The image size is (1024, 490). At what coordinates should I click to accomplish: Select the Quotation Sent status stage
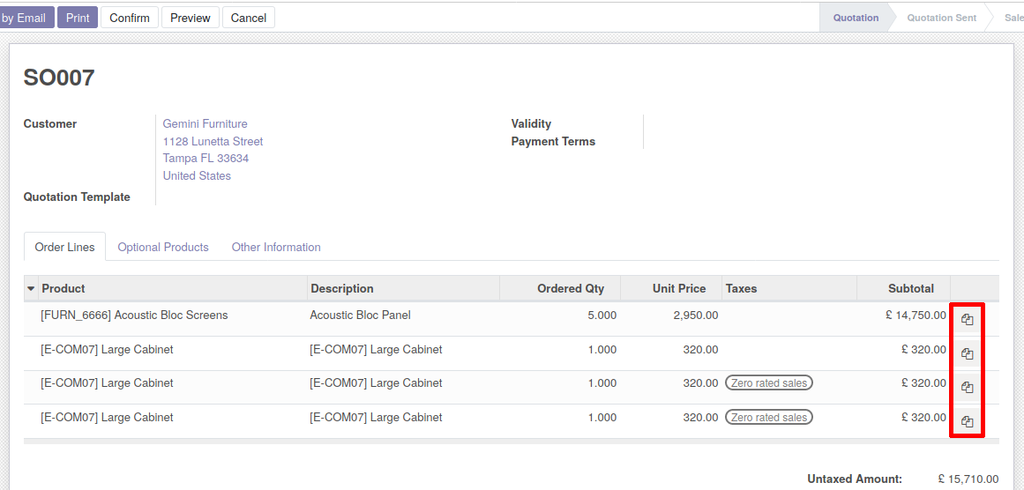(x=942, y=18)
